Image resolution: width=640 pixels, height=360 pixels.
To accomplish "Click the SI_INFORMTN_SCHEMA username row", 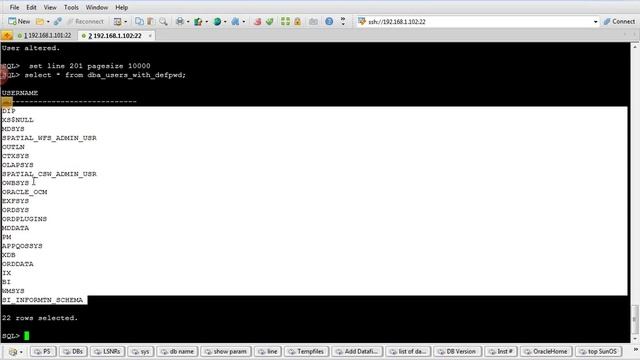I will coord(42,300).
